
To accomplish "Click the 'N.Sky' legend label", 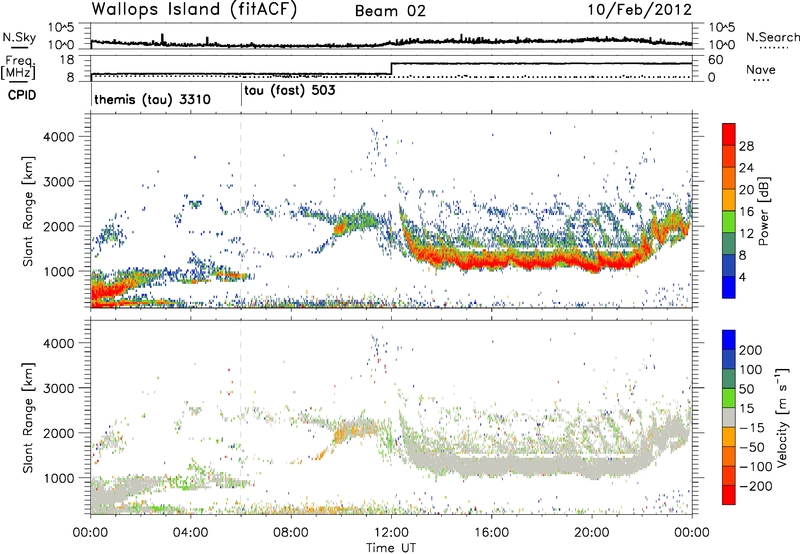I will pos(19,37).
